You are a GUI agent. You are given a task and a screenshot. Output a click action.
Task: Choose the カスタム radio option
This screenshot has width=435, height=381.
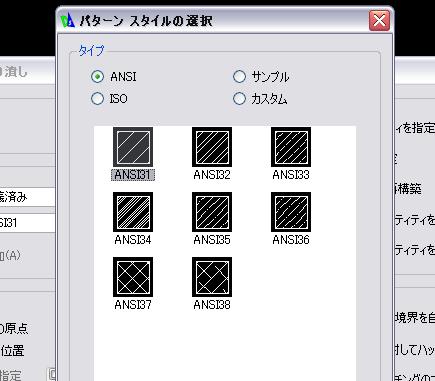click(x=239, y=99)
